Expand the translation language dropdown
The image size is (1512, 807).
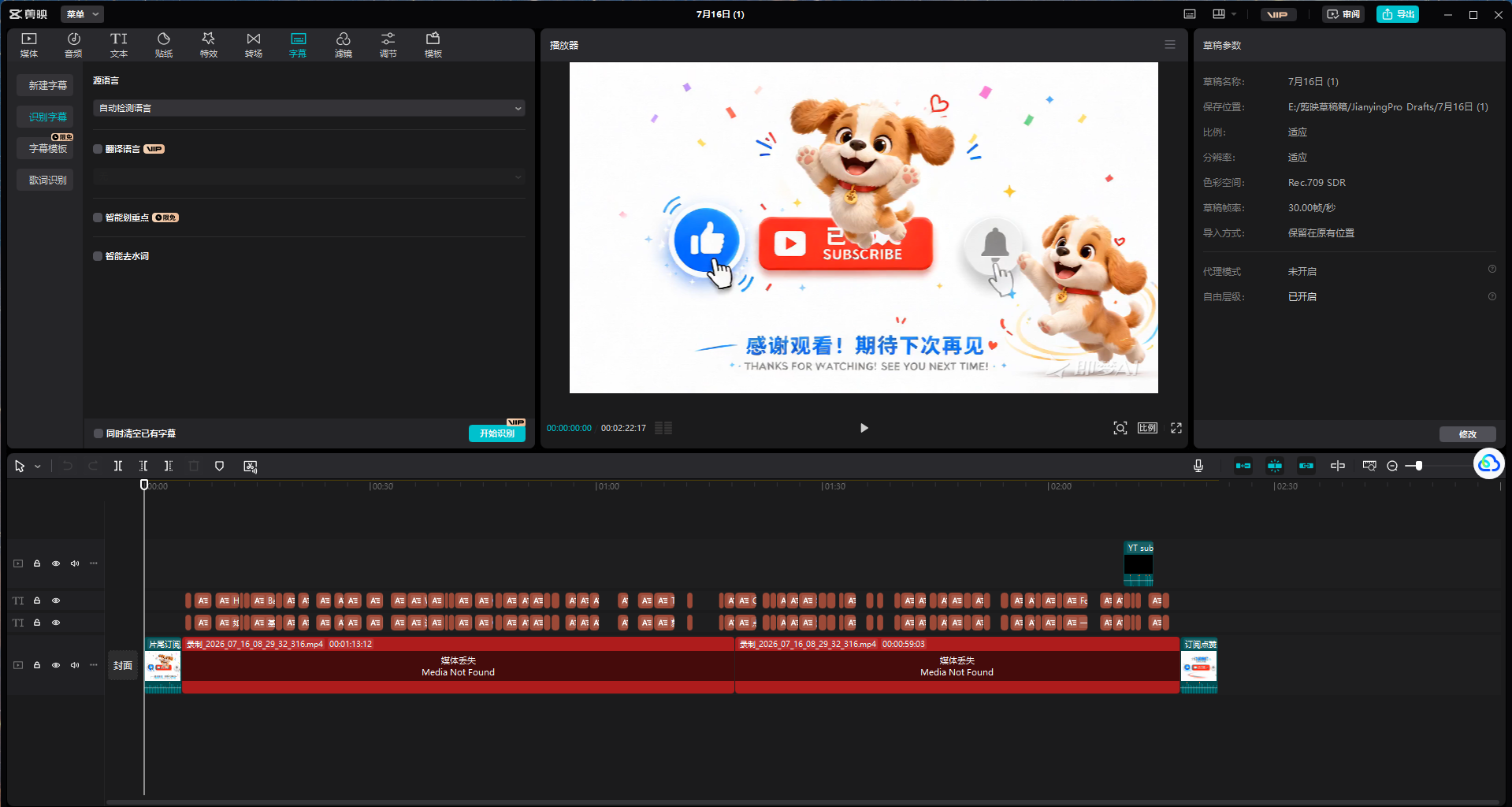click(309, 177)
